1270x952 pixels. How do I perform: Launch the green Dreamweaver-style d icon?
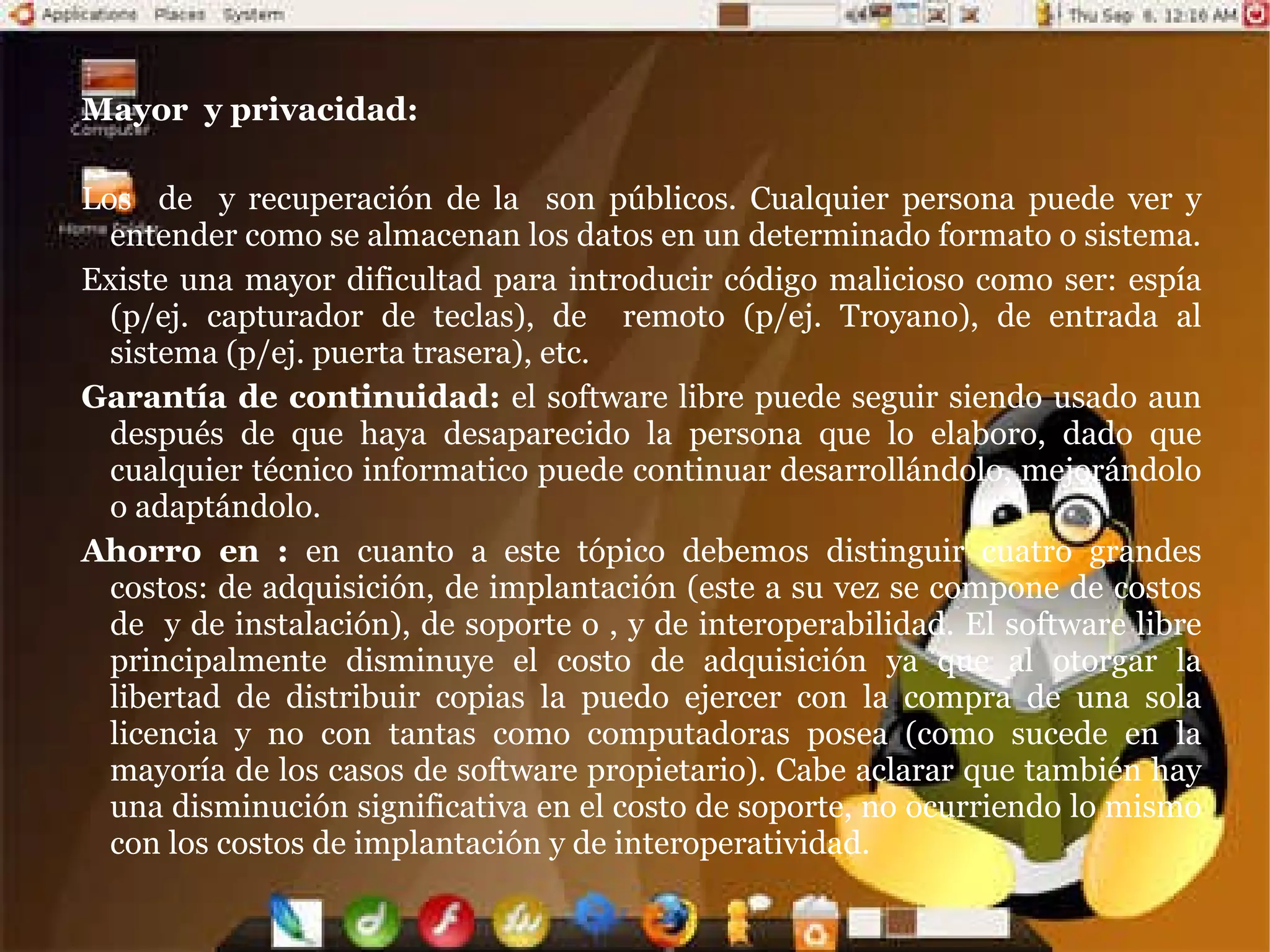(x=371, y=922)
